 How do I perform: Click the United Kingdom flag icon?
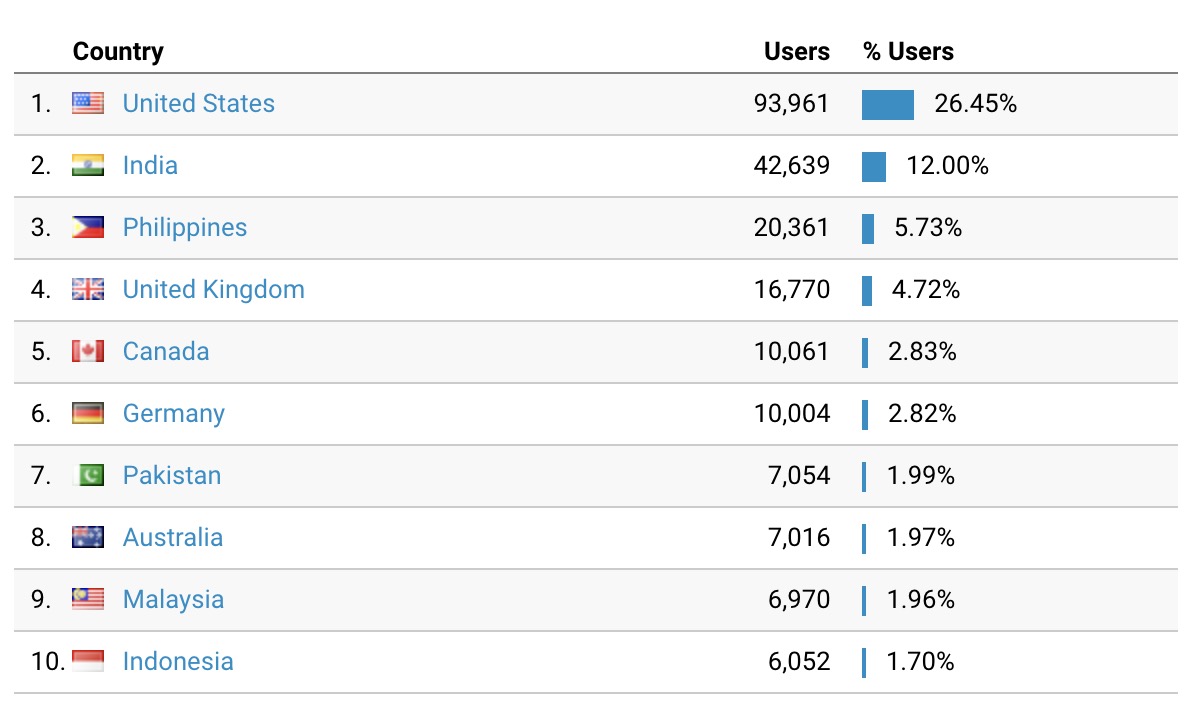[88, 289]
